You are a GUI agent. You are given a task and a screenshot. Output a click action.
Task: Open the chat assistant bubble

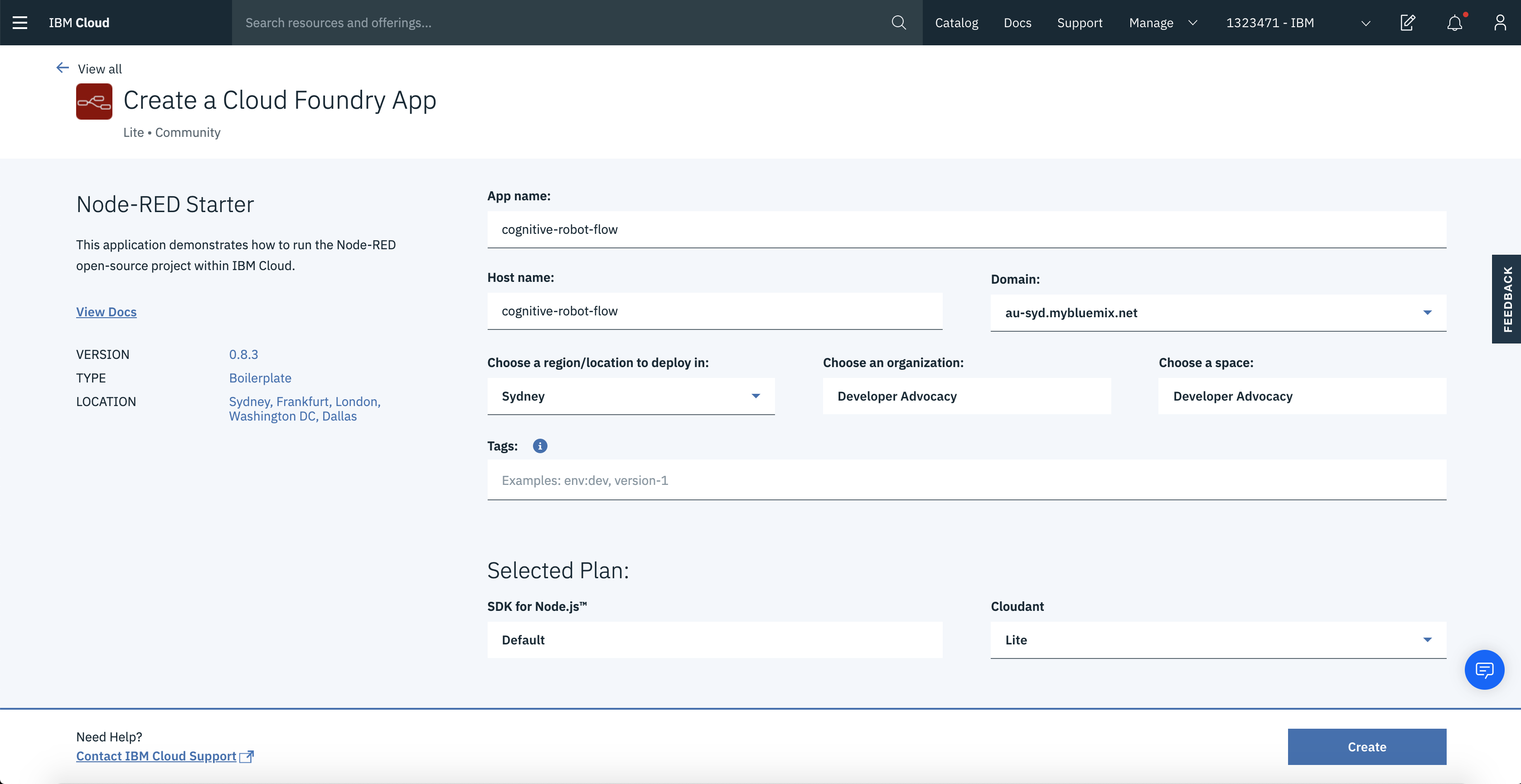click(1484, 669)
